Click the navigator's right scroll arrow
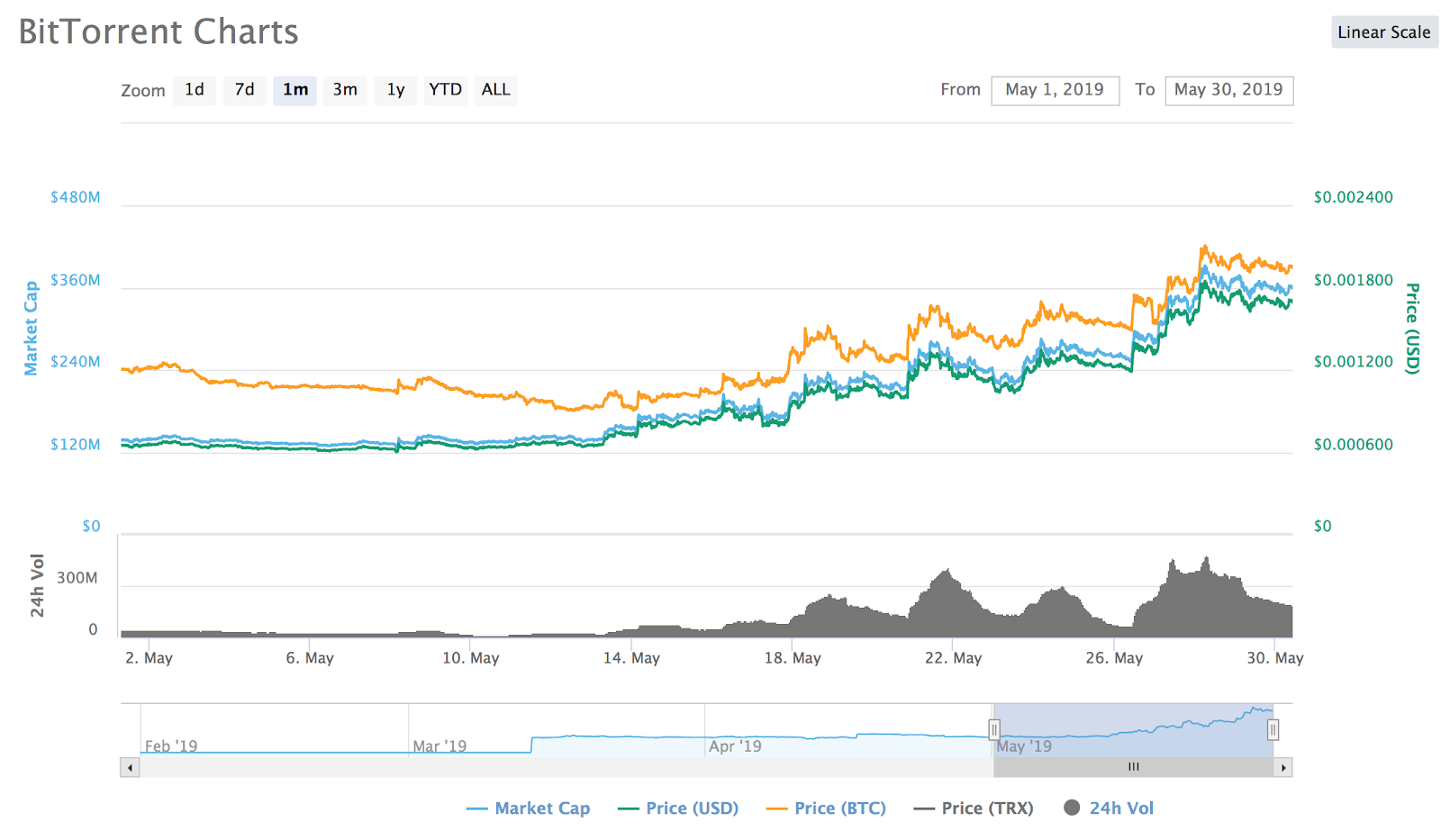 pos(1283,768)
